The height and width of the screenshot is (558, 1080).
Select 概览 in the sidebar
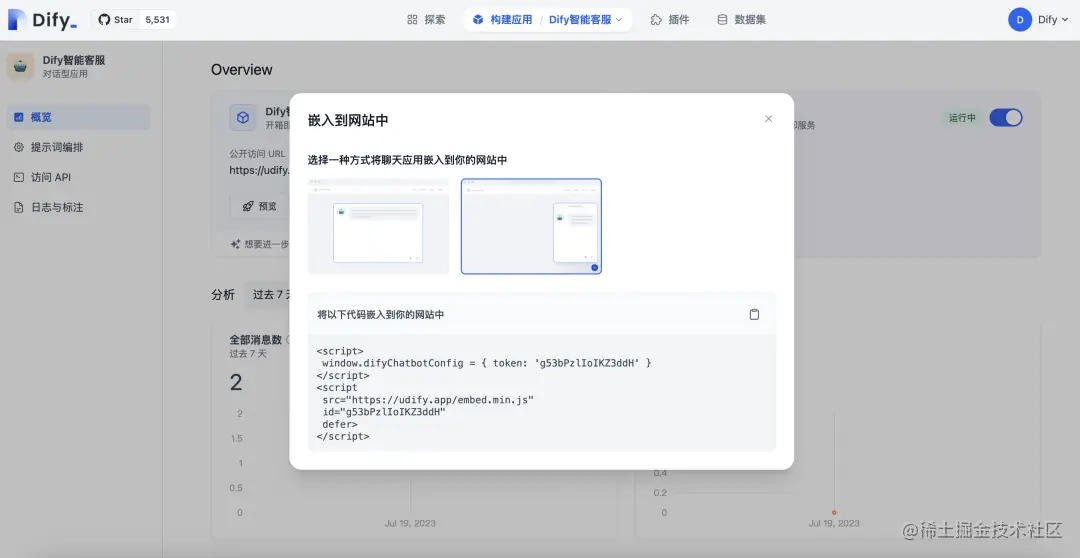click(x=79, y=117)
